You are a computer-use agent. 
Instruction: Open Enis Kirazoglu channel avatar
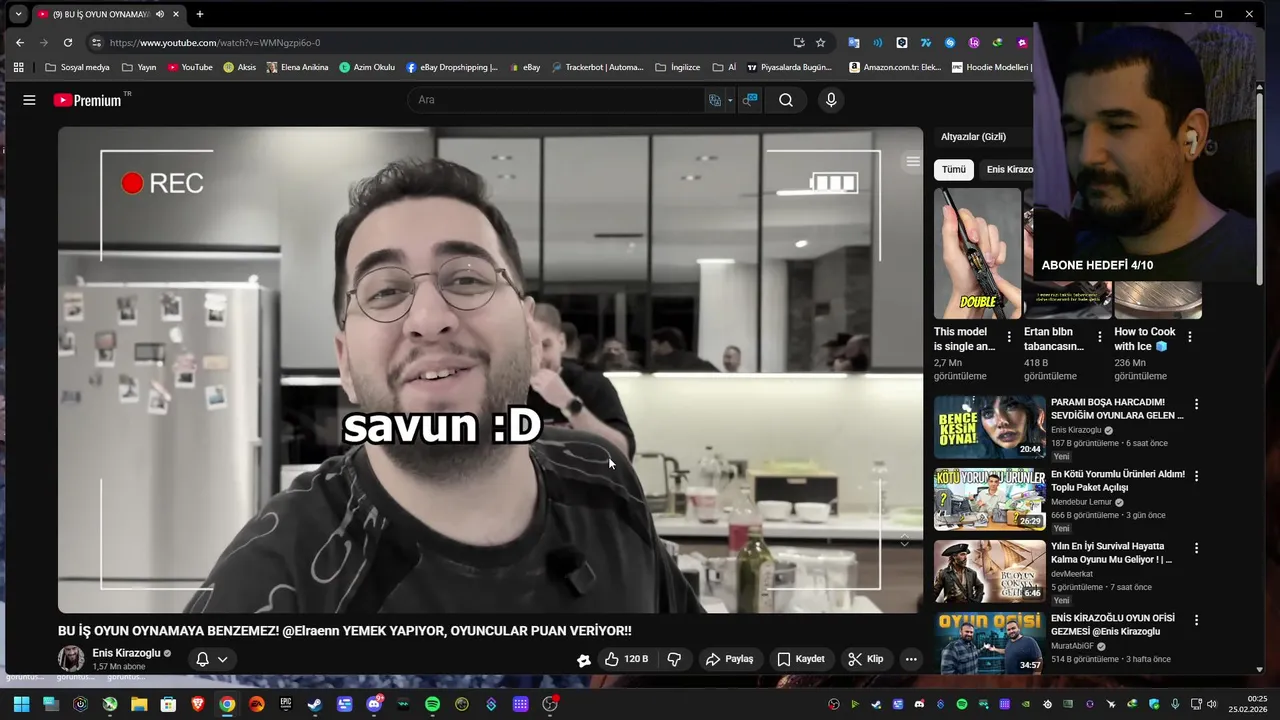point(71,658)
